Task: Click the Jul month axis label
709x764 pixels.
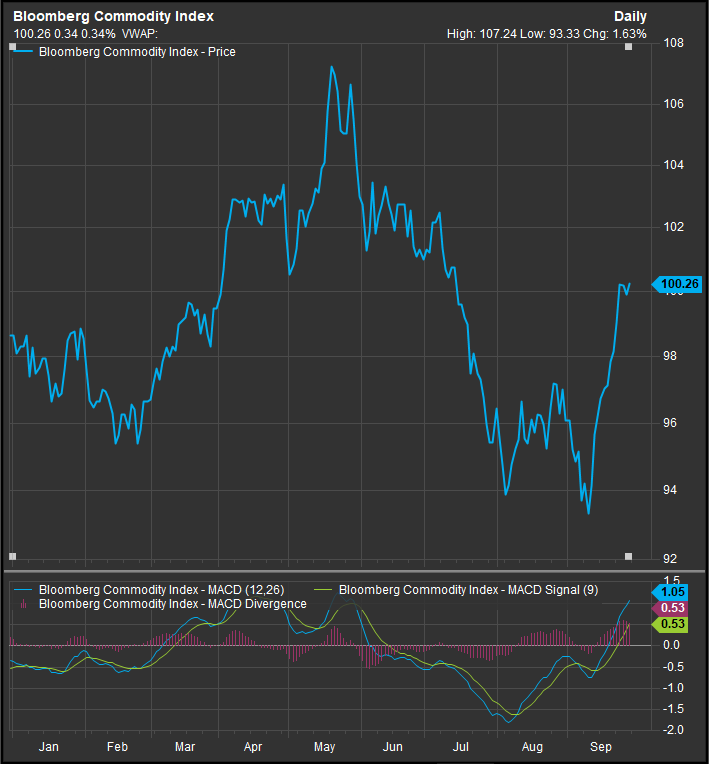Action: pos(460,746)
